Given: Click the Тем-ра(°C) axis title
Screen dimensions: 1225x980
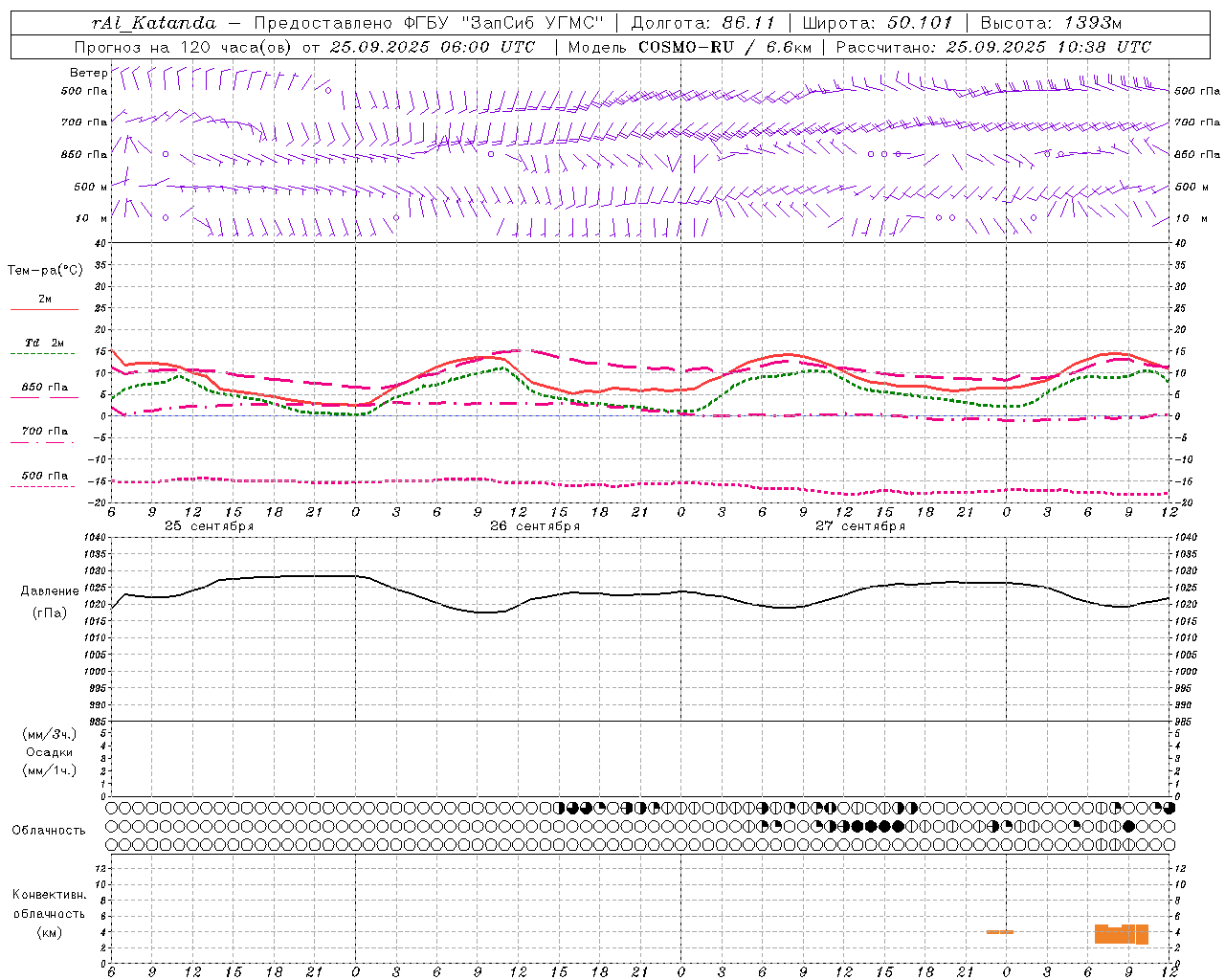Looking at the screenshot, I should [45, 271].
